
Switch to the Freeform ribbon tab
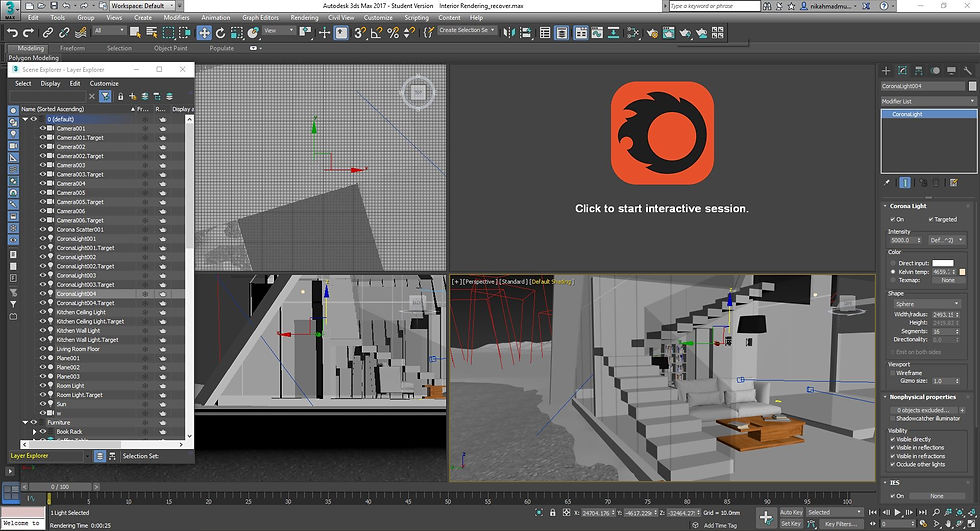click(72, 48)
